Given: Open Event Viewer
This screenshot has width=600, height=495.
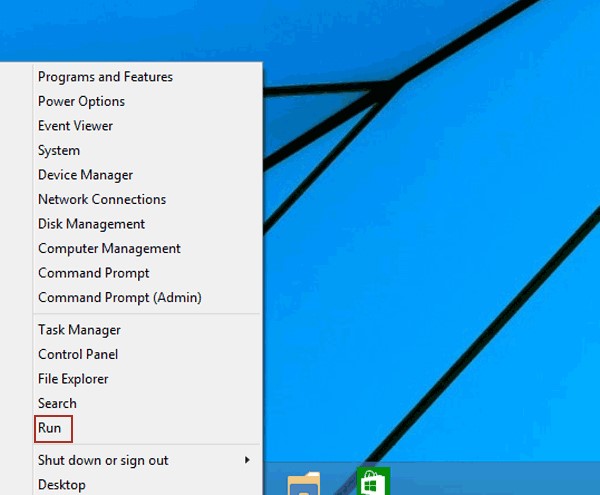Looking at the screenshot, I should [x=75, y=126].
